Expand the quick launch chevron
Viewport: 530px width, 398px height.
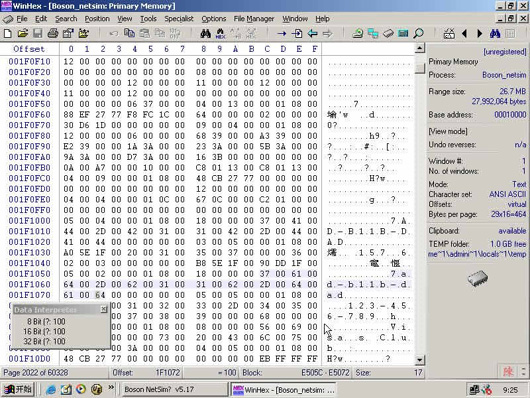click(x=111, y=388)
